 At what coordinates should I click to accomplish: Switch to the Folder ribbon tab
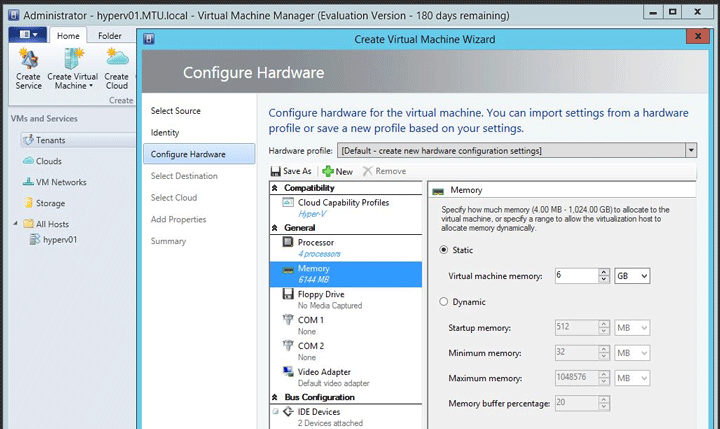click(110, 36)
